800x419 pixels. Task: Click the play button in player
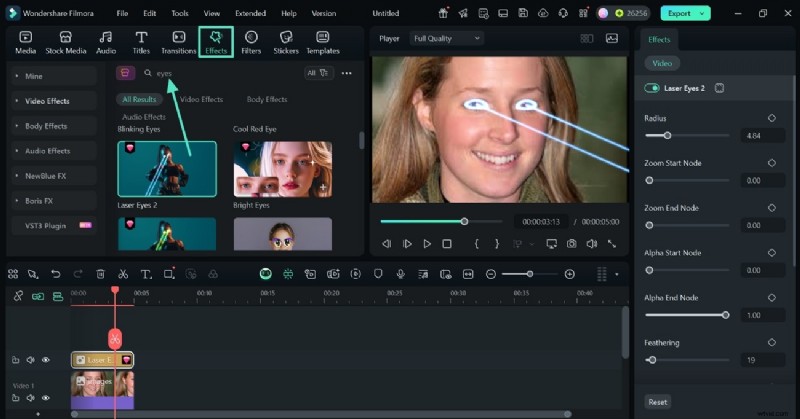tap(427, 244)
